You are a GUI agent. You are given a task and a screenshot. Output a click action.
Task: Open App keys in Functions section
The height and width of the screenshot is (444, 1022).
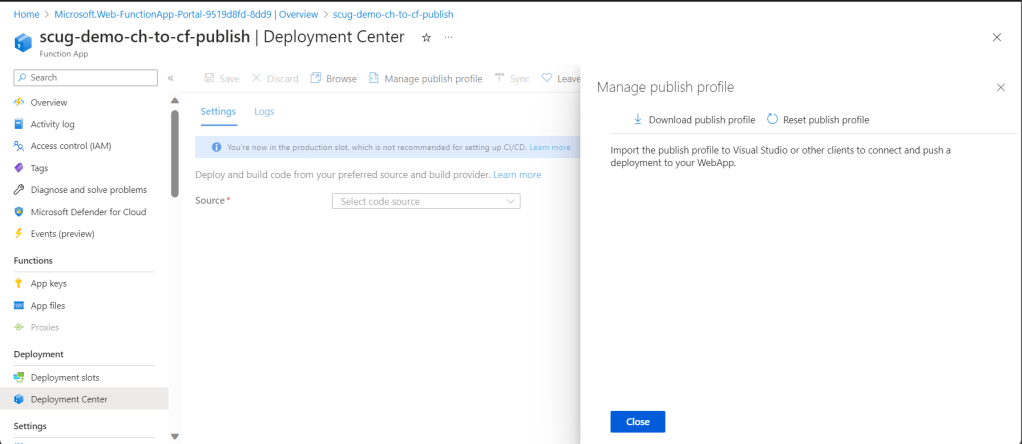[x=48, y=284]
